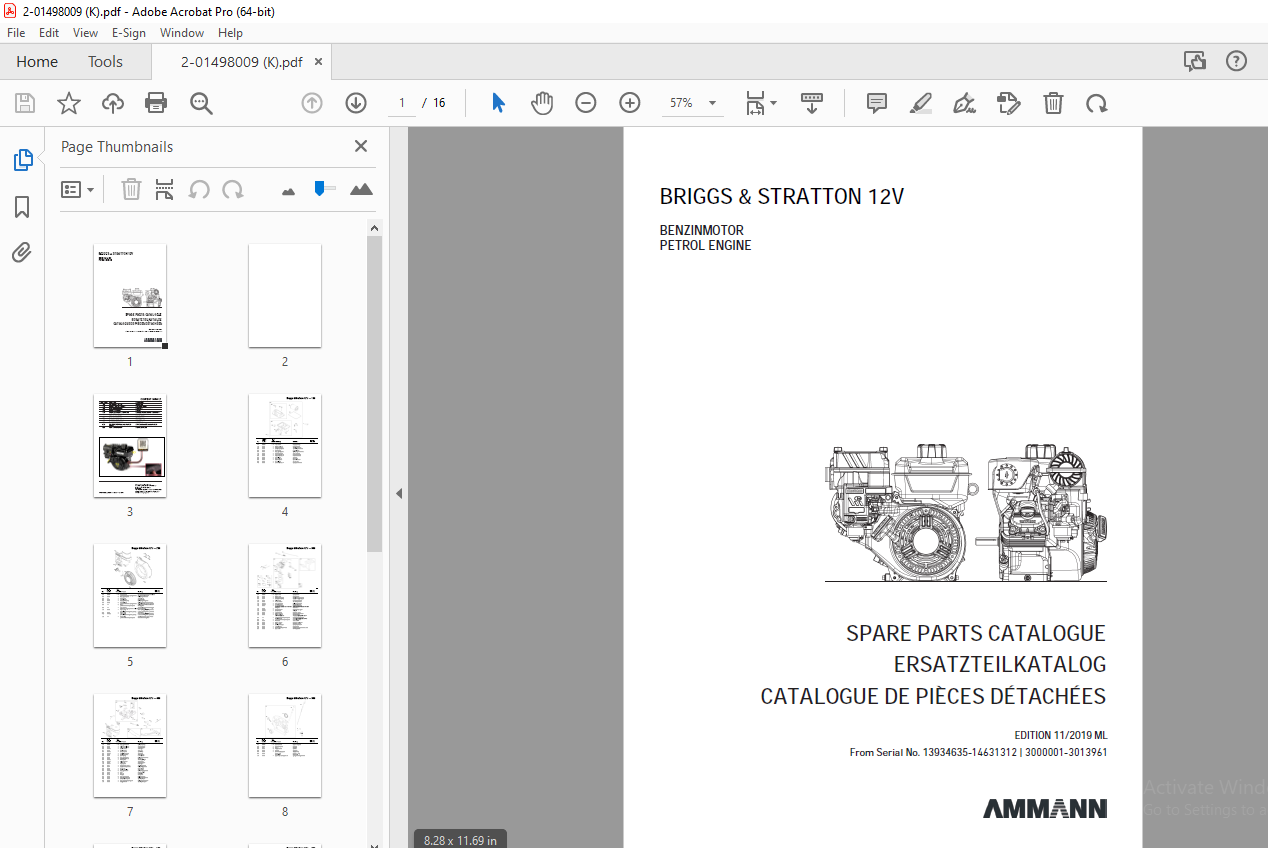The width and height of the screenshot is (1268, 848).
Task: Select page 1 thumbnail
Action: pos(130,296)
